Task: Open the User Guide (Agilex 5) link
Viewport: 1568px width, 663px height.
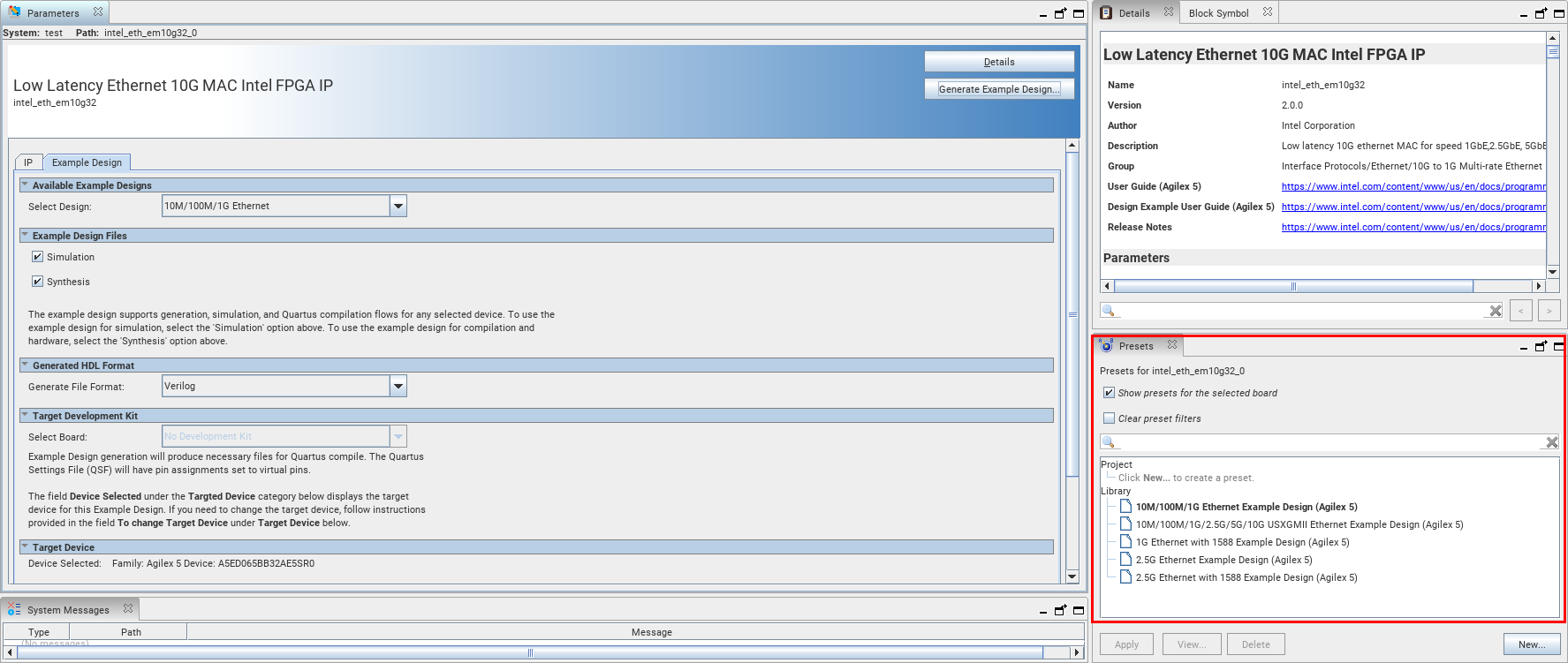Action: (1413, 186)
